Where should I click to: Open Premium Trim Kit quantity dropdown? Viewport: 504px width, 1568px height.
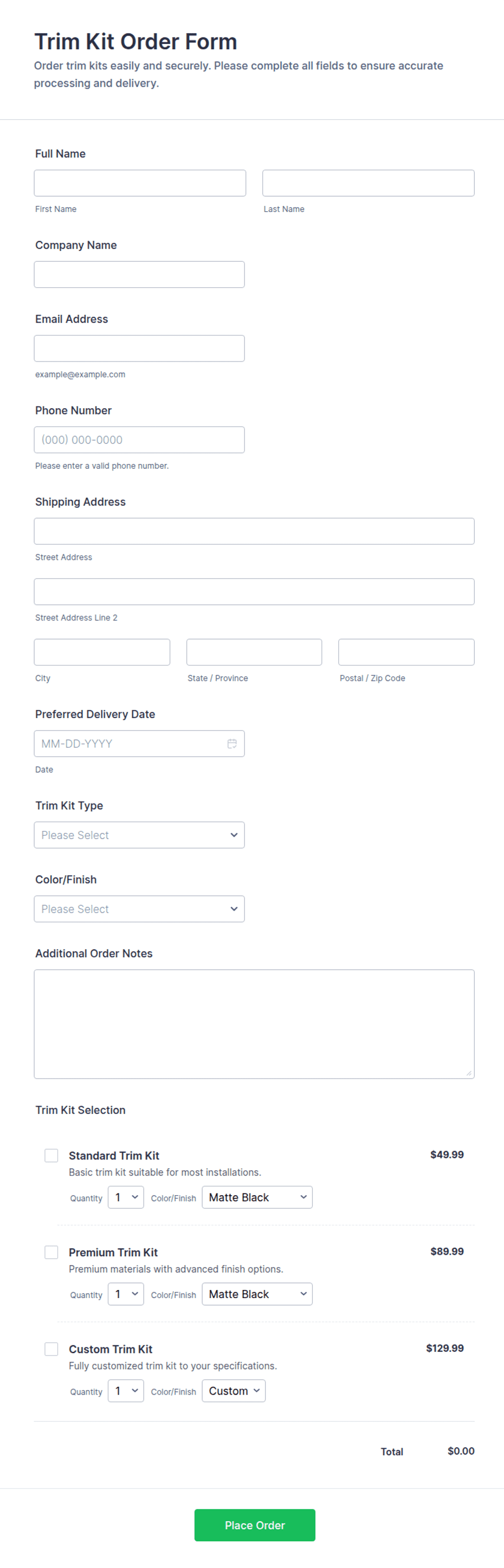pyautogui.click(x=126, y=1294)
